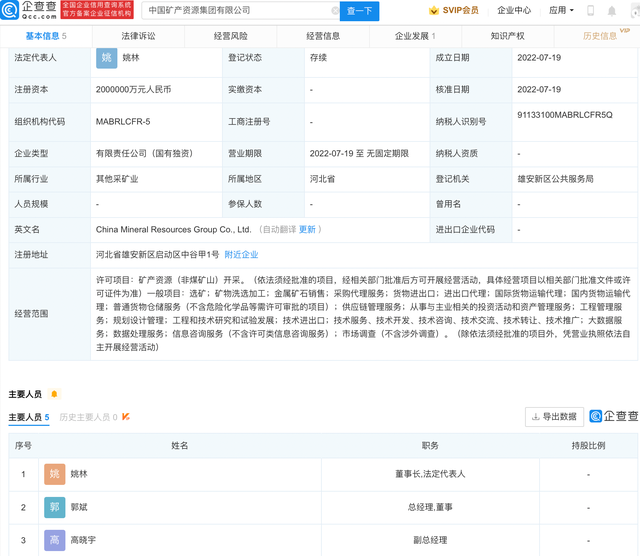The height and width of the screenshot is (556, 640).
Task: Click taxpayer ID 91133100MABRLCFR5Q
Action: click(565, 115)
